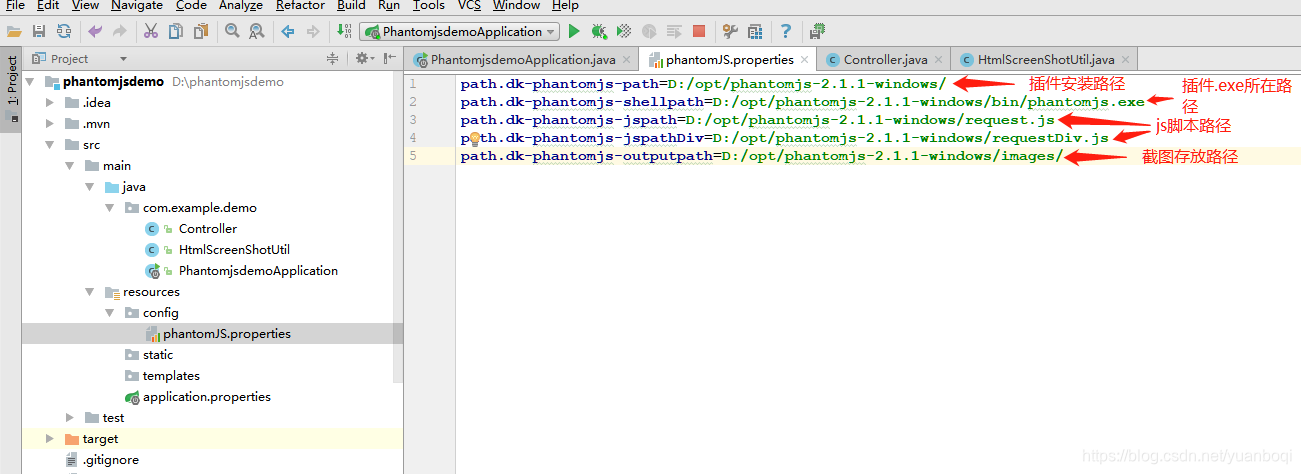The width and height of the screenshot is (1301, 474).
Task: Click line 5 outputpath text in editor
Action: [x=761, y=156]
